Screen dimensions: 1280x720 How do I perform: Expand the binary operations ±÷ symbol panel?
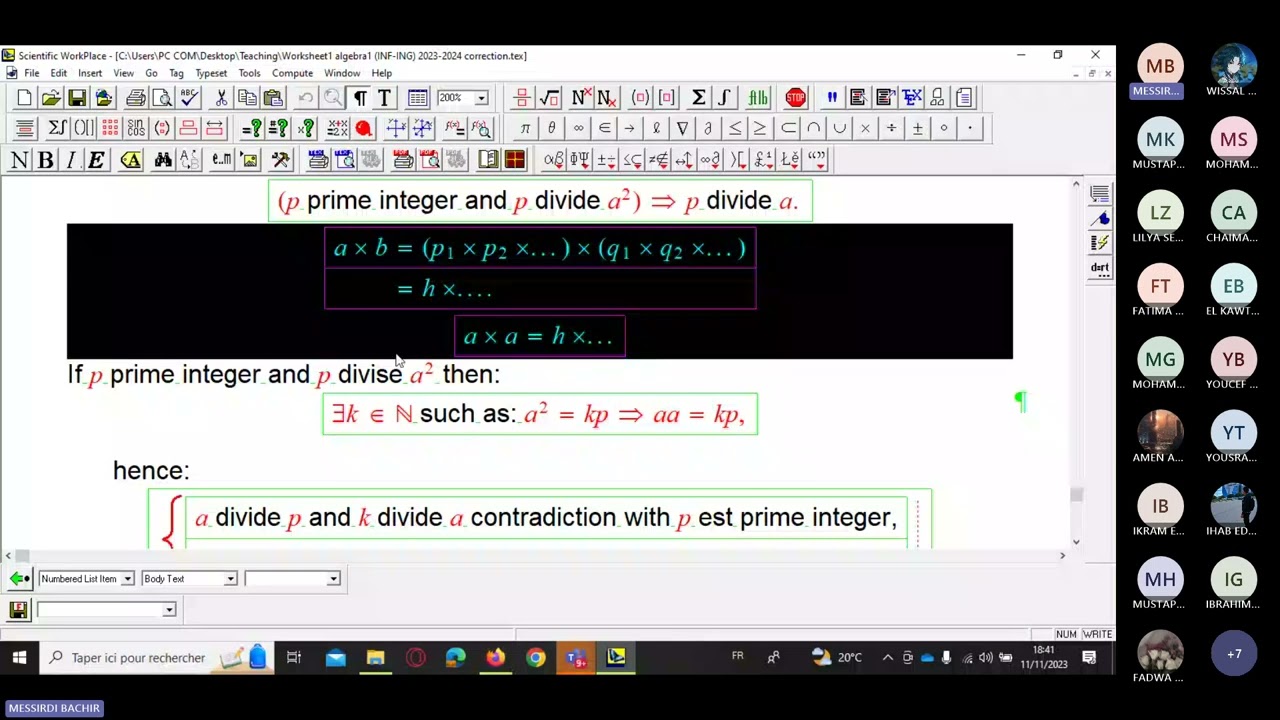(x=606, y=160)
